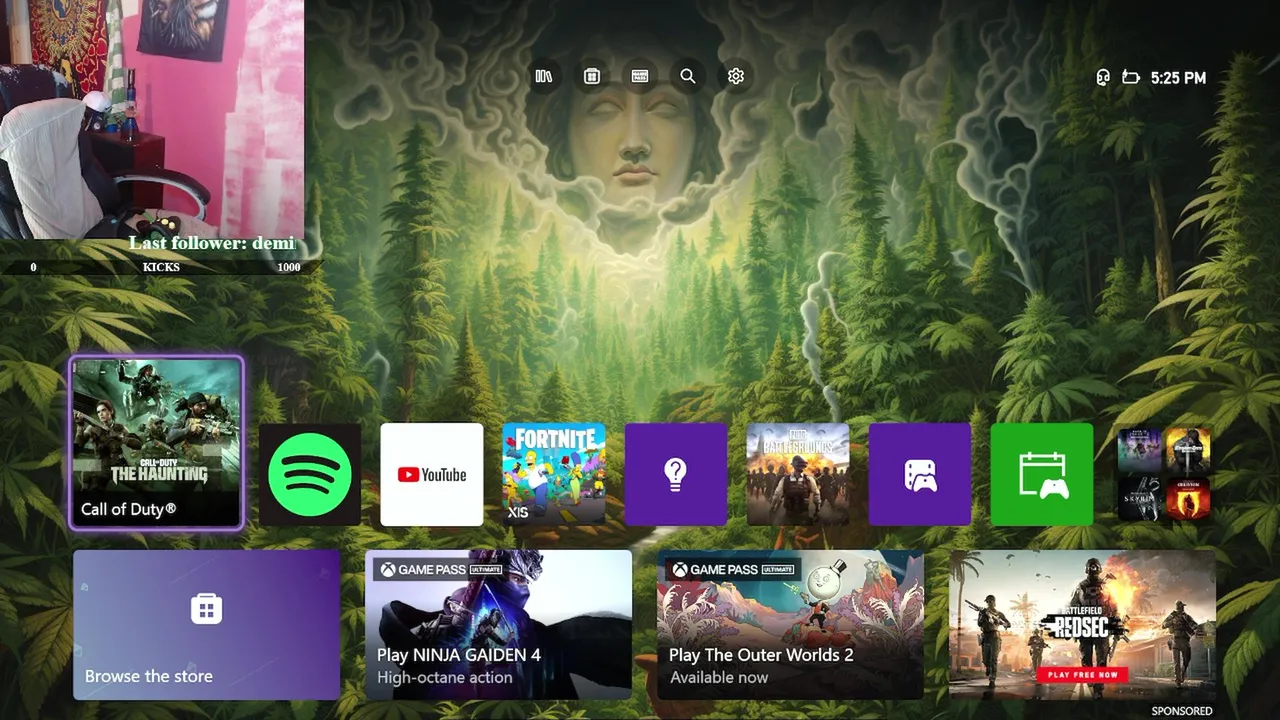Open the Microsoft Store icon in top bar
This screenshot has height=720, width=1280.
click(x=592, y=76)
